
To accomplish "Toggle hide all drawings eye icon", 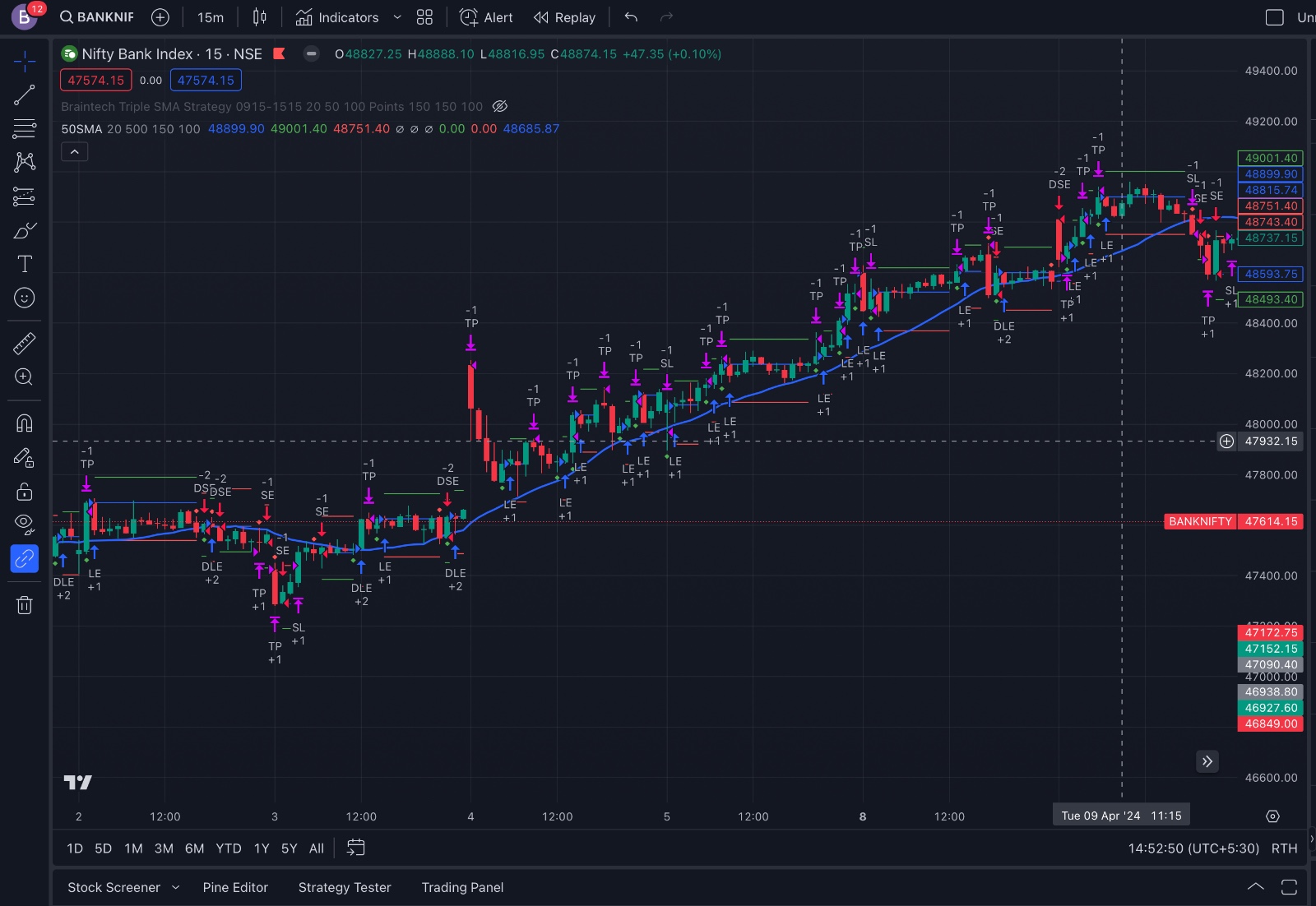I will coord(25,524).
